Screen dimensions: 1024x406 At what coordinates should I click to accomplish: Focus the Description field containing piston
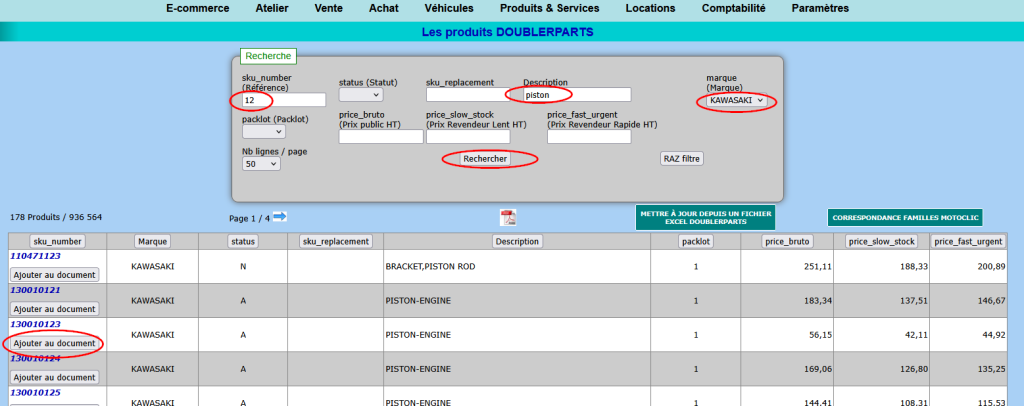tap(577, 95)
